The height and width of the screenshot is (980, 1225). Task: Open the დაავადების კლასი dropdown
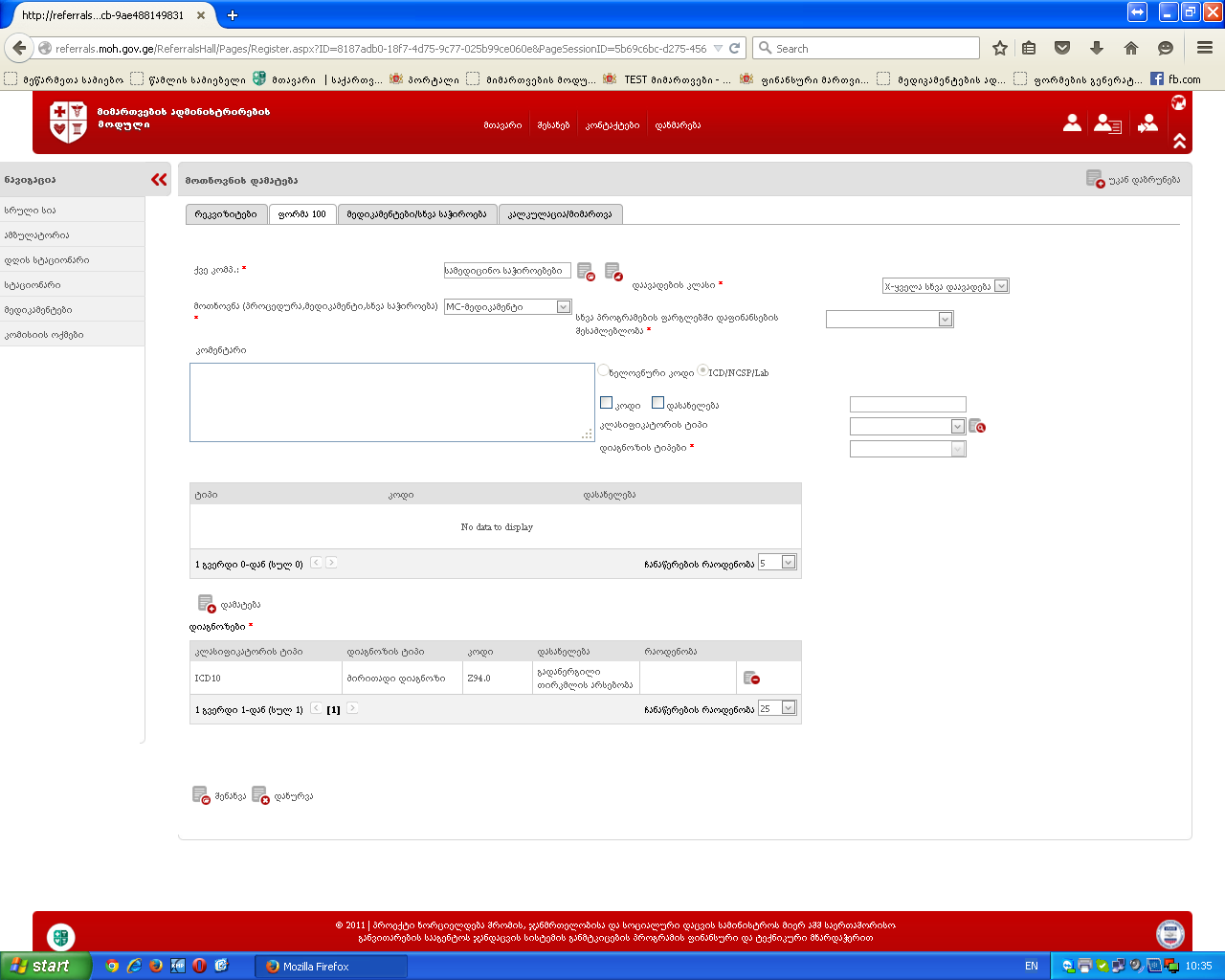1001,286
